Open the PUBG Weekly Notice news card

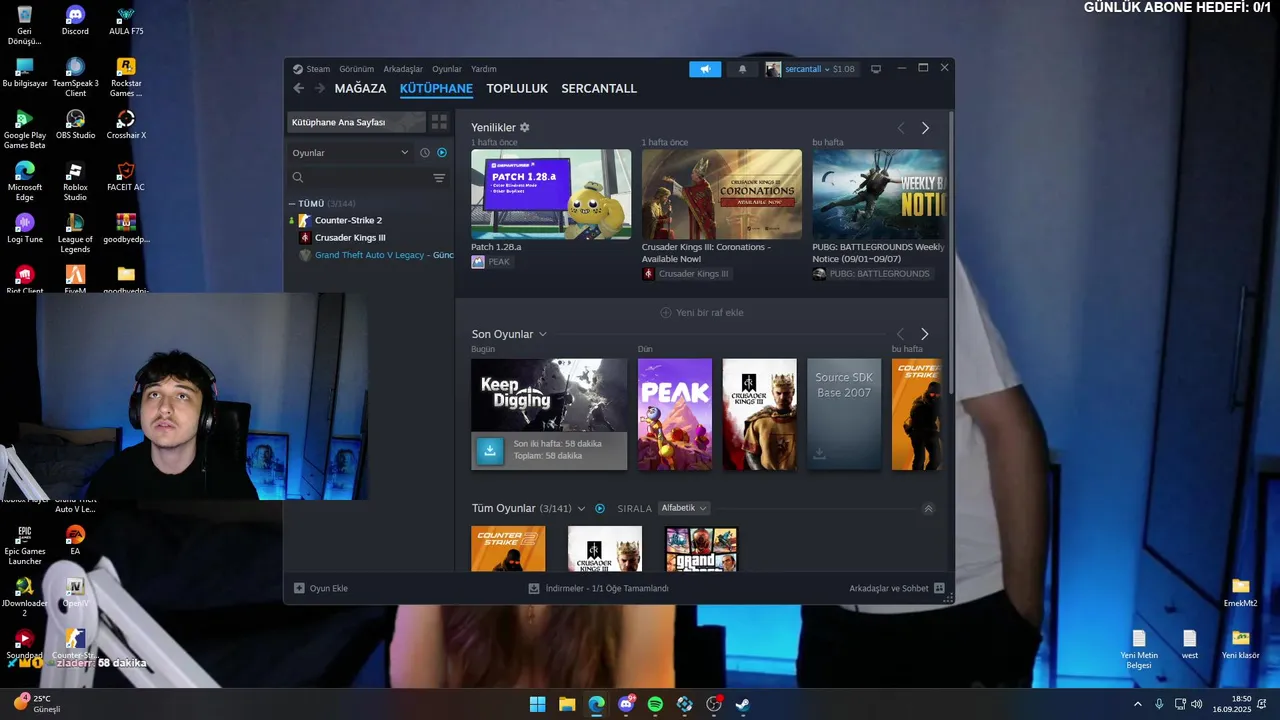(878, 194)
